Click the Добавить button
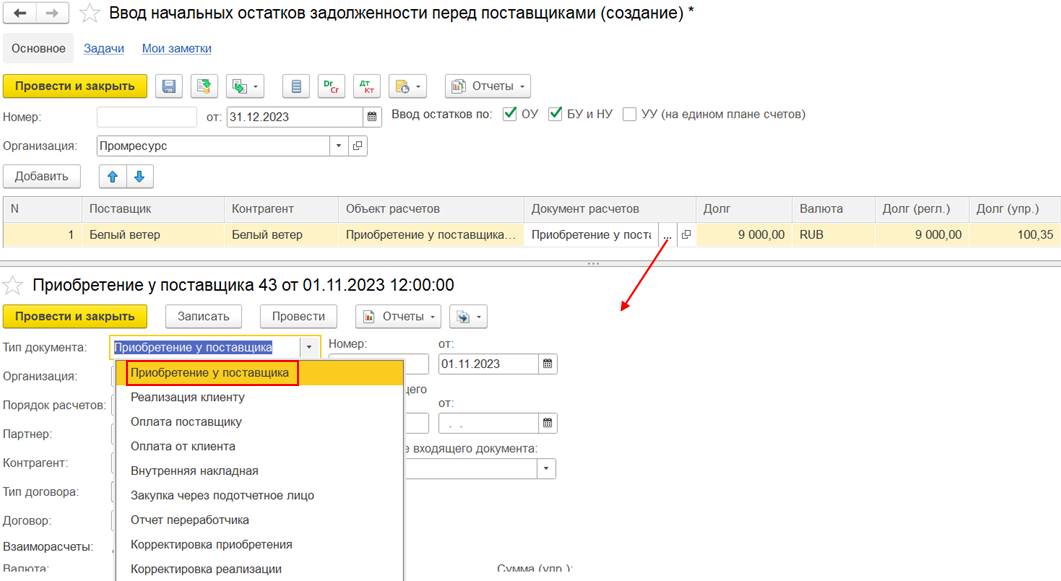This screenshot has height=581, width=1061. (41, 177)
